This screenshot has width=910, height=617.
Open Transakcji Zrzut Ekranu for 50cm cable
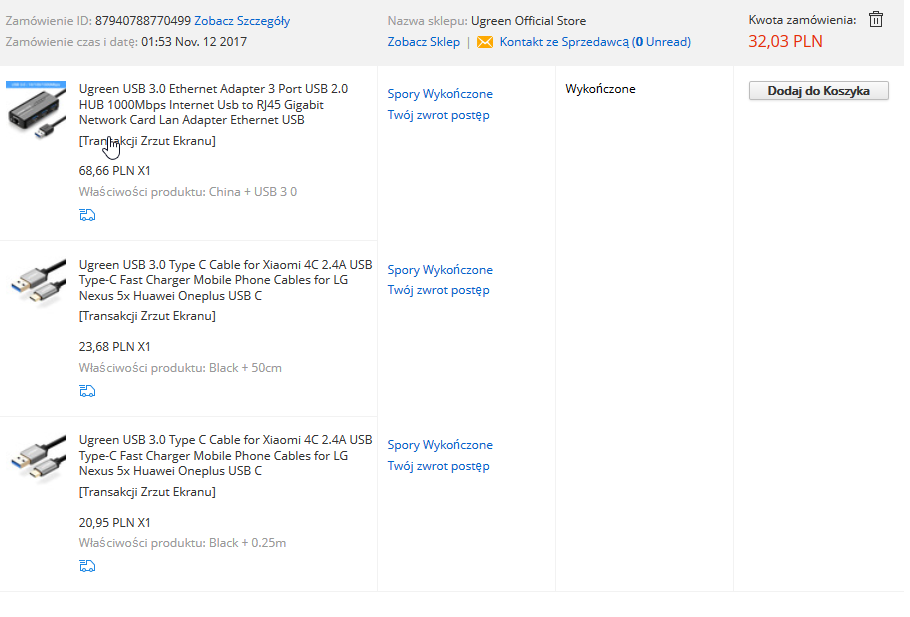(147, 316)
